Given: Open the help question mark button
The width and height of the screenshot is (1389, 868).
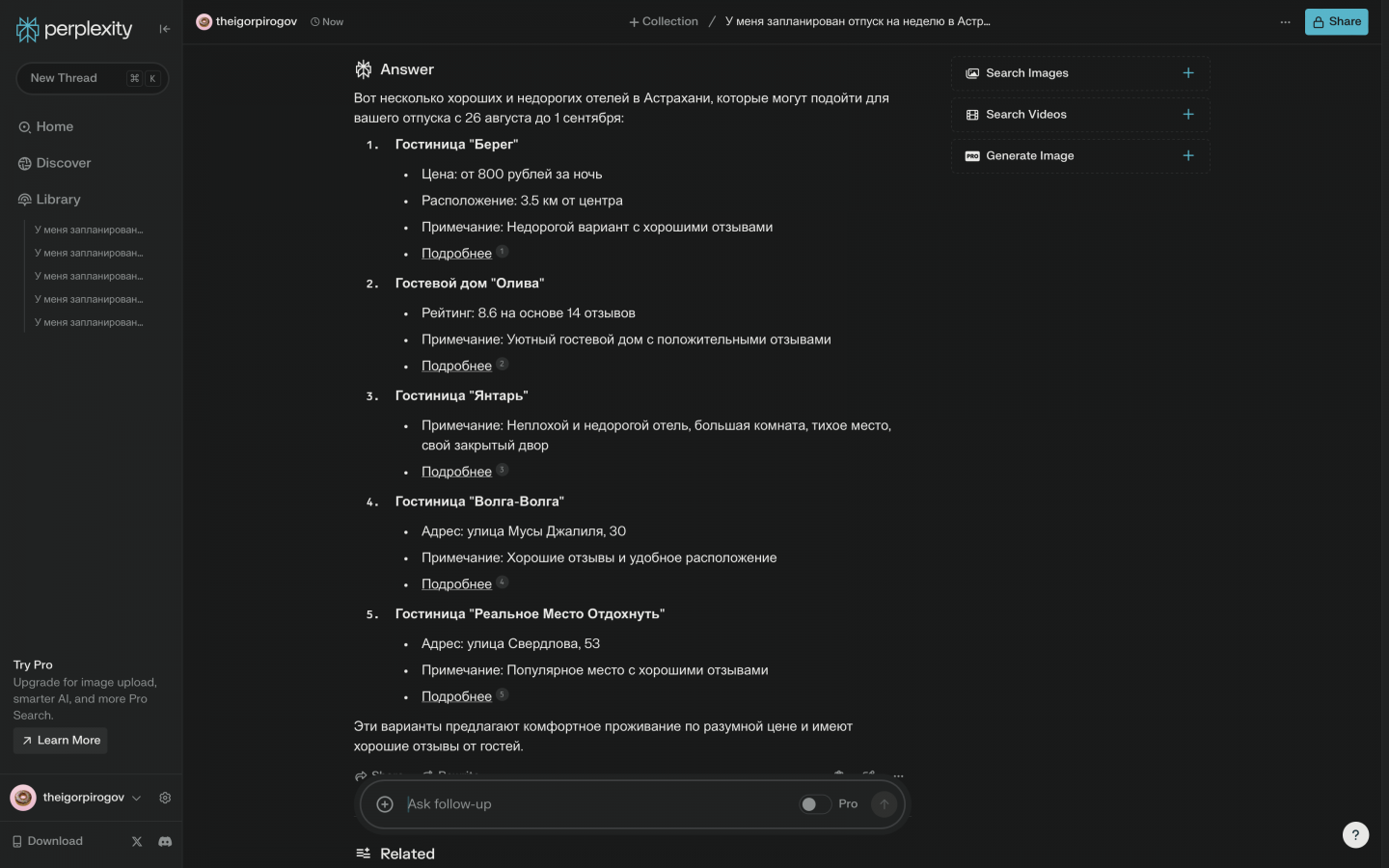Looking at the screenshot, I should 1355,835.
